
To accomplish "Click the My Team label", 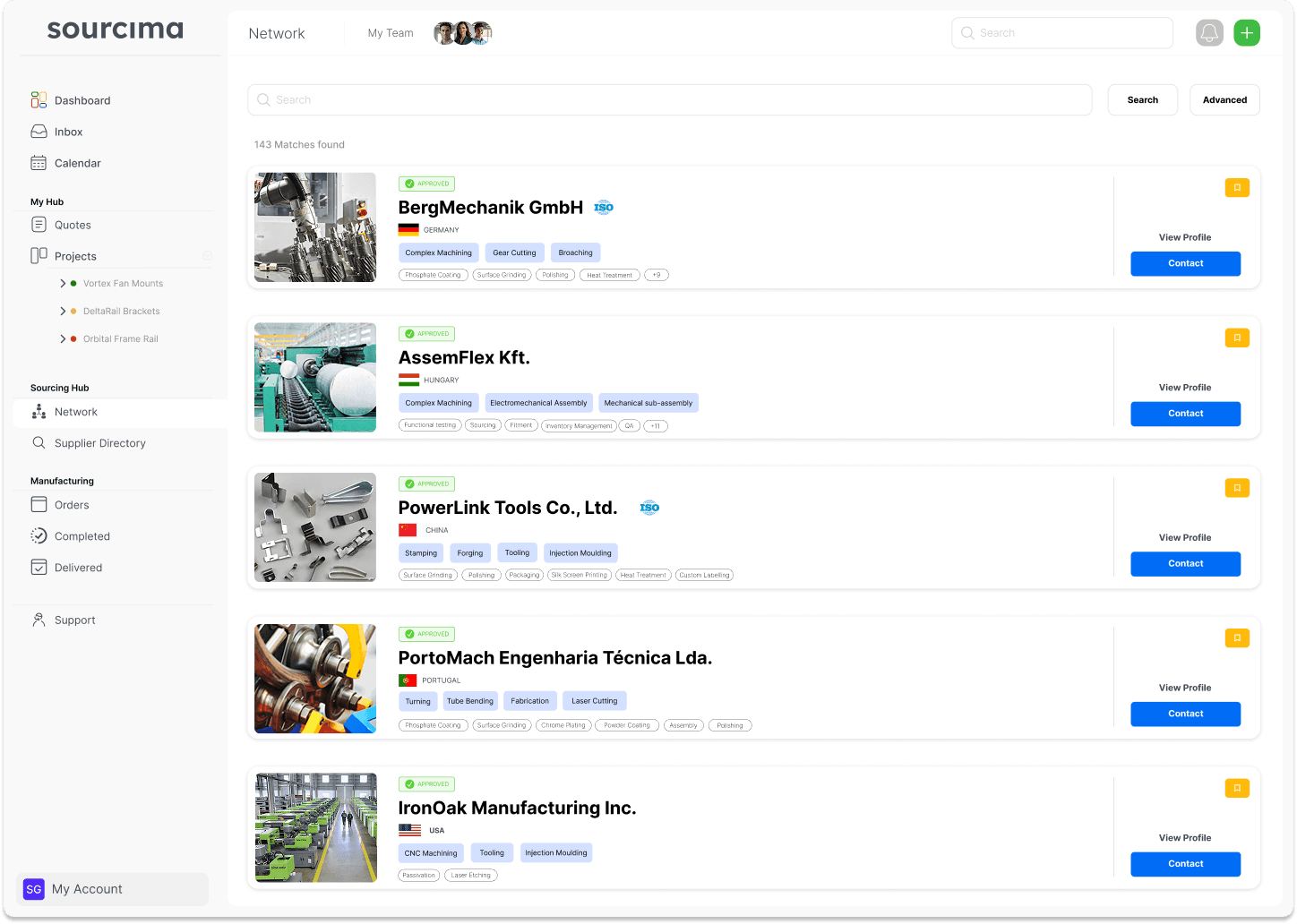I will pyautogui.click(x=391, y=33).
